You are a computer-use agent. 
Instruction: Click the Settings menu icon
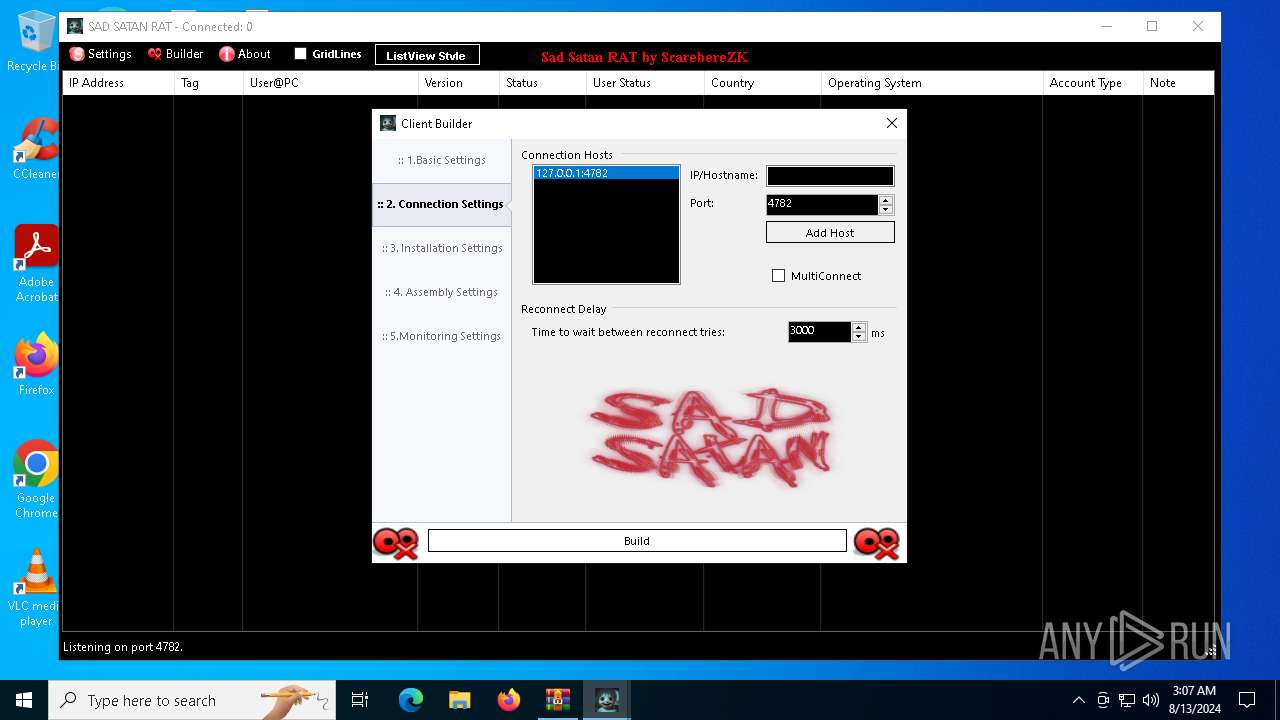point(77,54)
